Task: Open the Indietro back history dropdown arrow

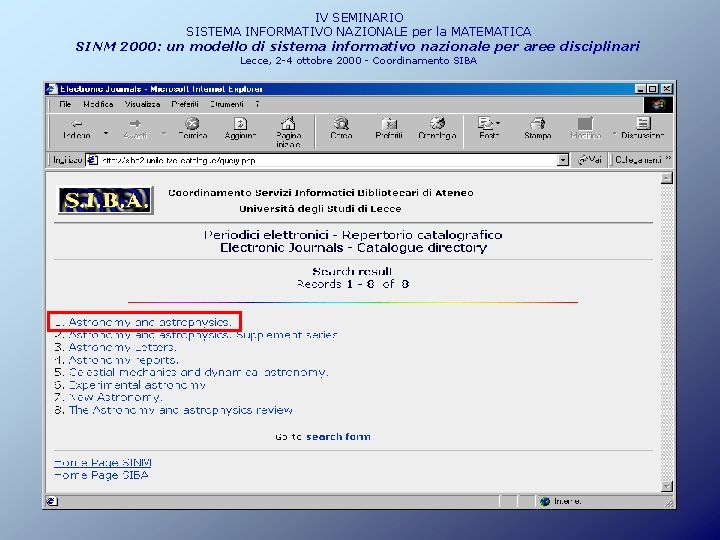Action: point(106,134)
